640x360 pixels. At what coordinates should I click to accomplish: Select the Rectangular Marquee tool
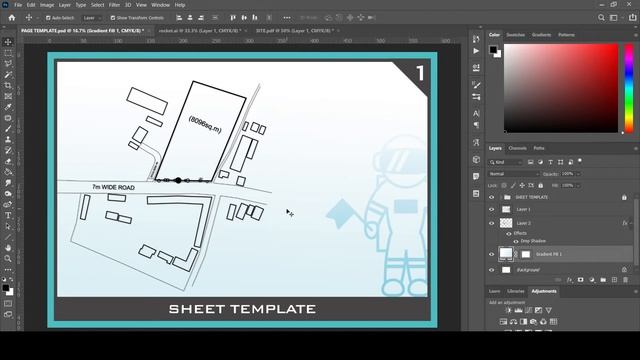click(x=8, y=53)
